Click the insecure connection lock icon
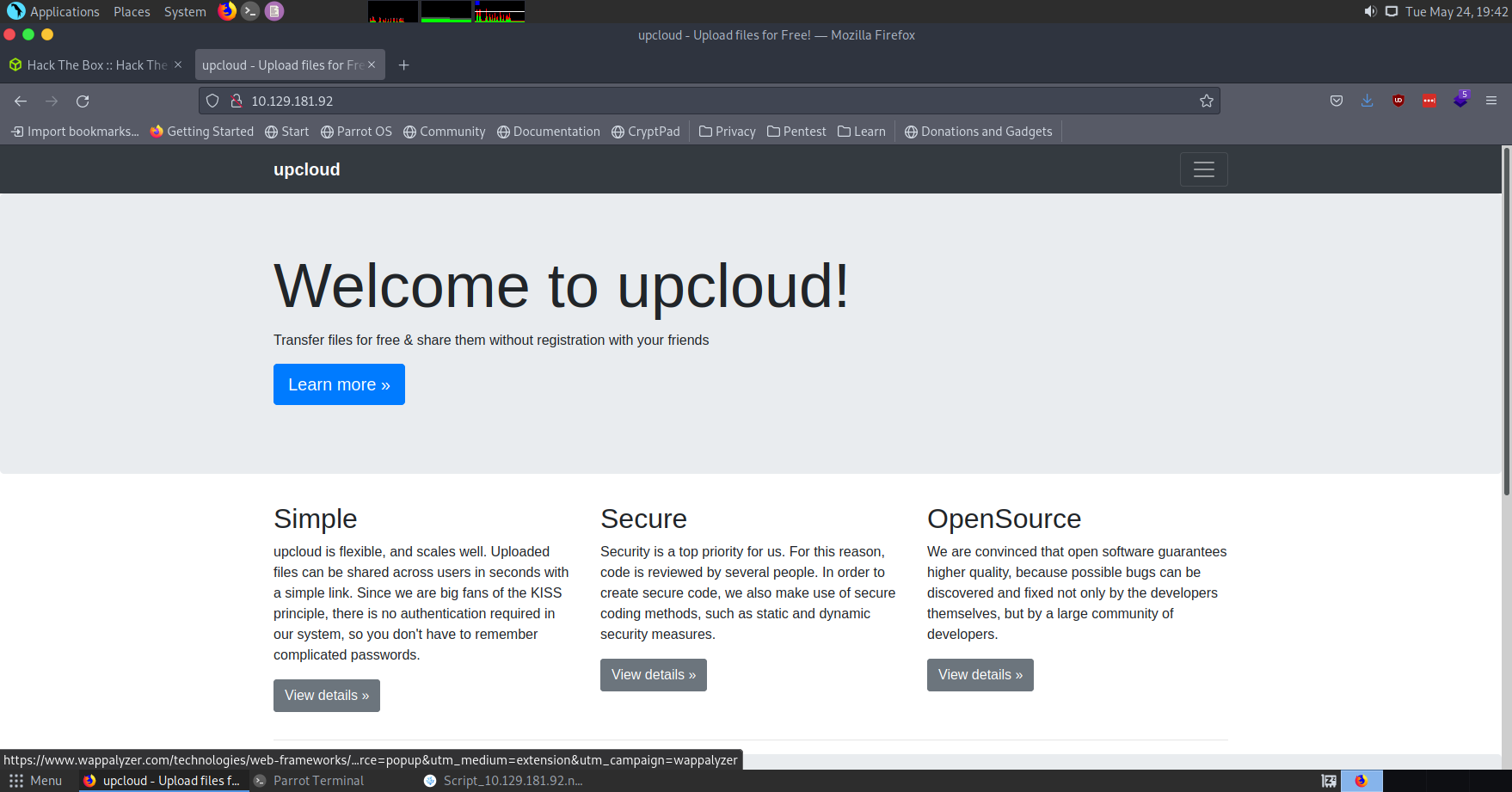The height and width of the screenshot is (792, 1512). tap(237, 101)
